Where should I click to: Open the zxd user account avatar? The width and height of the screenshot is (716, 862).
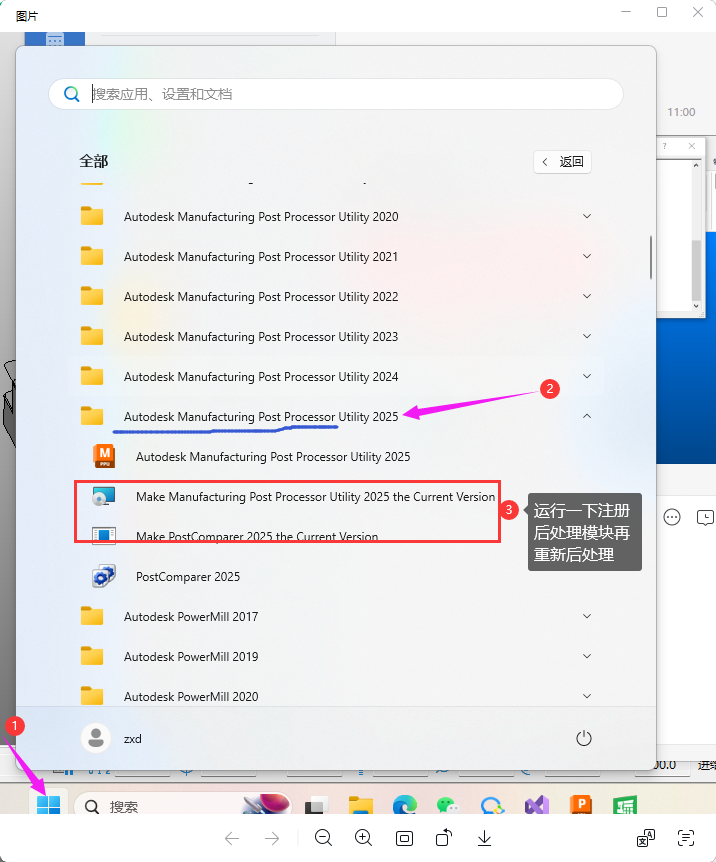click(x=96, y=738)
